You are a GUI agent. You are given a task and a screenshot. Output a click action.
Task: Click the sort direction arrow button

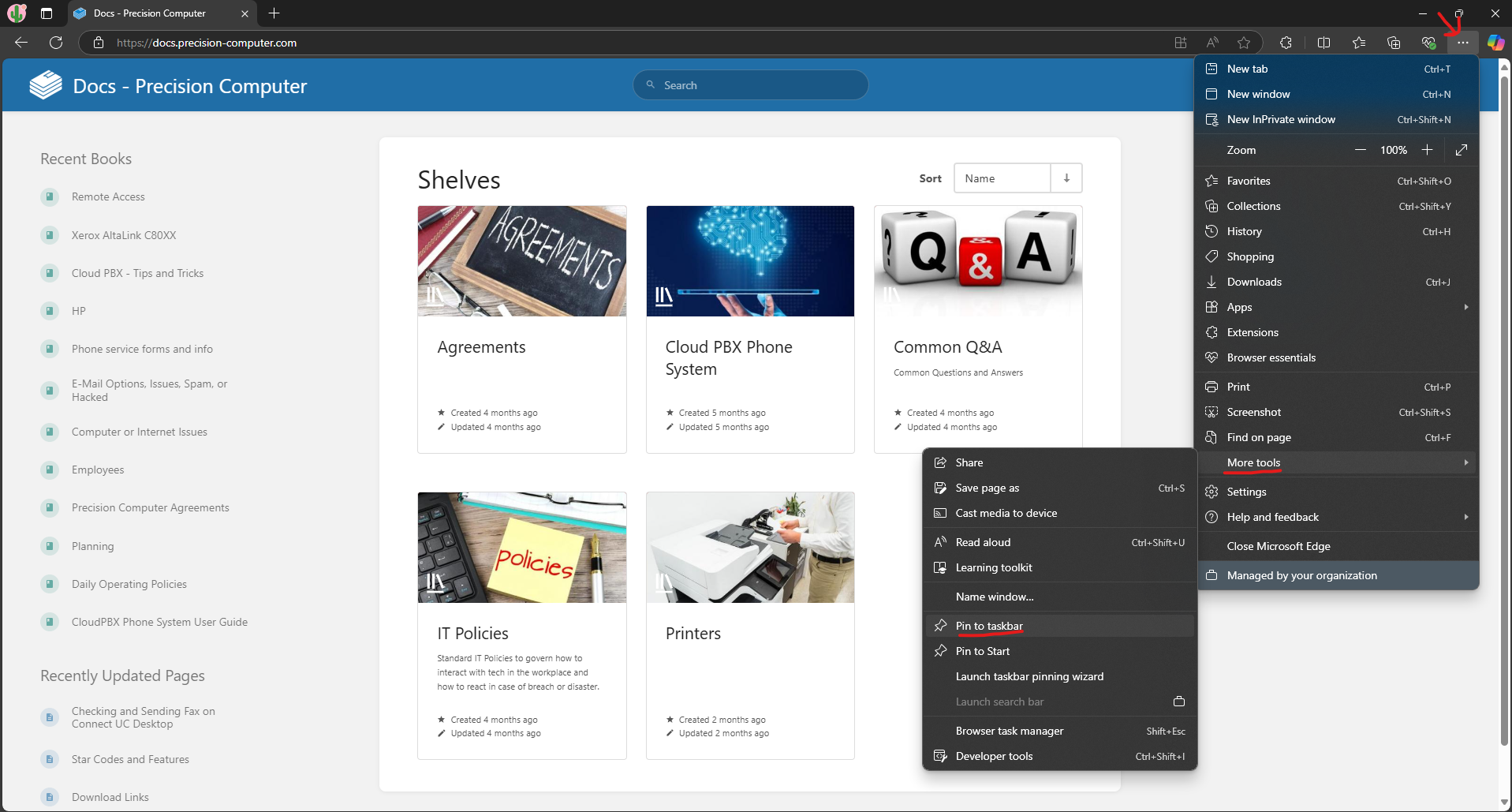1066,178
